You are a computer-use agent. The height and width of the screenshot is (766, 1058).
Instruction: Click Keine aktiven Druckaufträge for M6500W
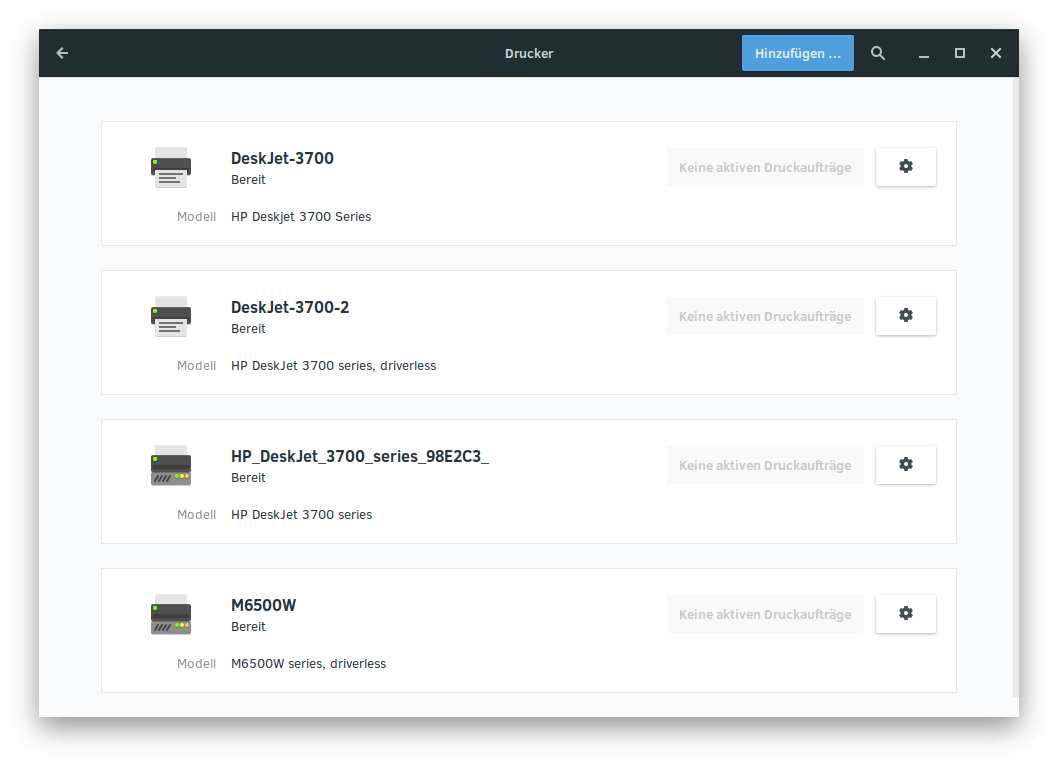pyautogui.click(x=765, y=614)
